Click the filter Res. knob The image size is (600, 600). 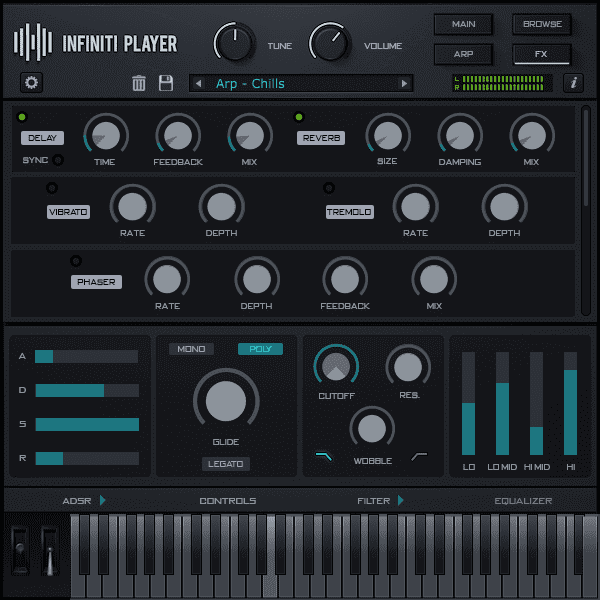[x=408, y=367]
